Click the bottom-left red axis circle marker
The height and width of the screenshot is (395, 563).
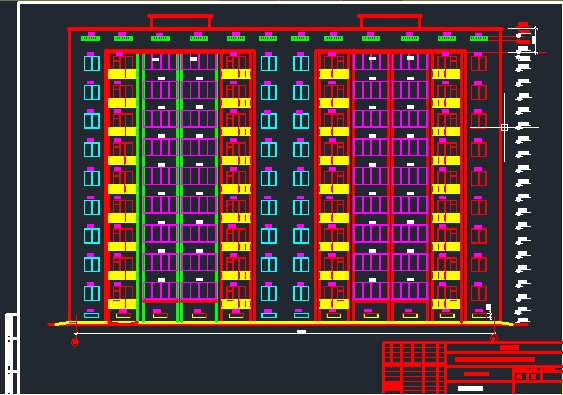click(x=75, y=342)
